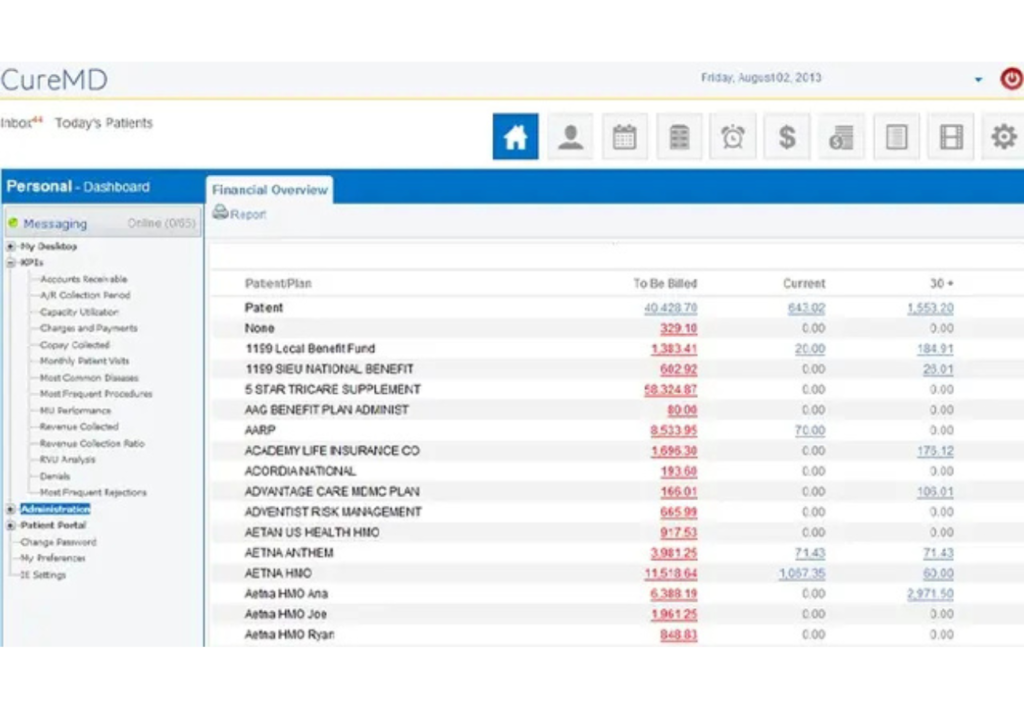Select Most Frequent Procedures item
The image size is (1024, 709).
click(96, 394)
